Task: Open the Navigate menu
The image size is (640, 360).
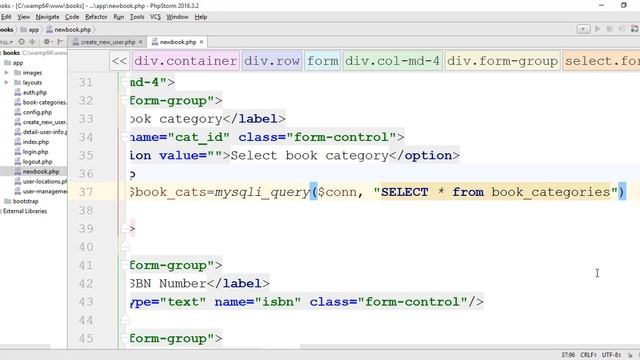Action: tap(47, 17)
